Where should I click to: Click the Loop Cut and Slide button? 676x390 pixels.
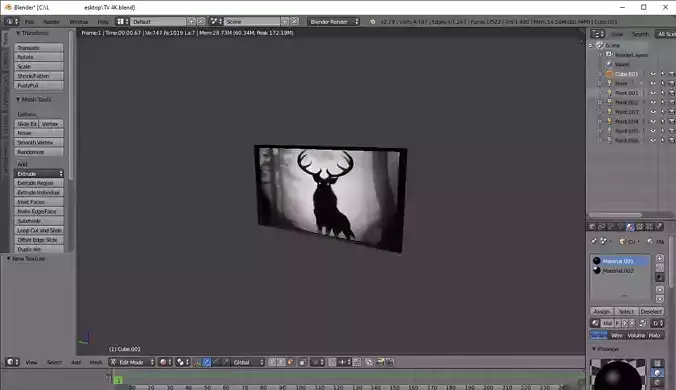(39, 230)
